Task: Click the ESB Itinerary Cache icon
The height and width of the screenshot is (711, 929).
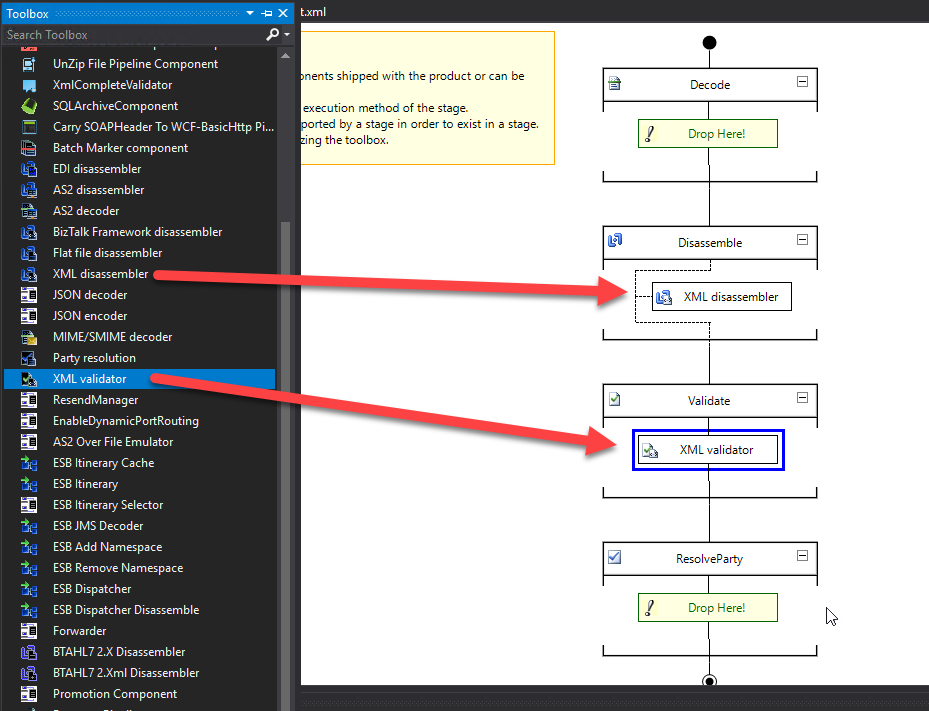Action: pyautogui.click(x=30, y=463)
